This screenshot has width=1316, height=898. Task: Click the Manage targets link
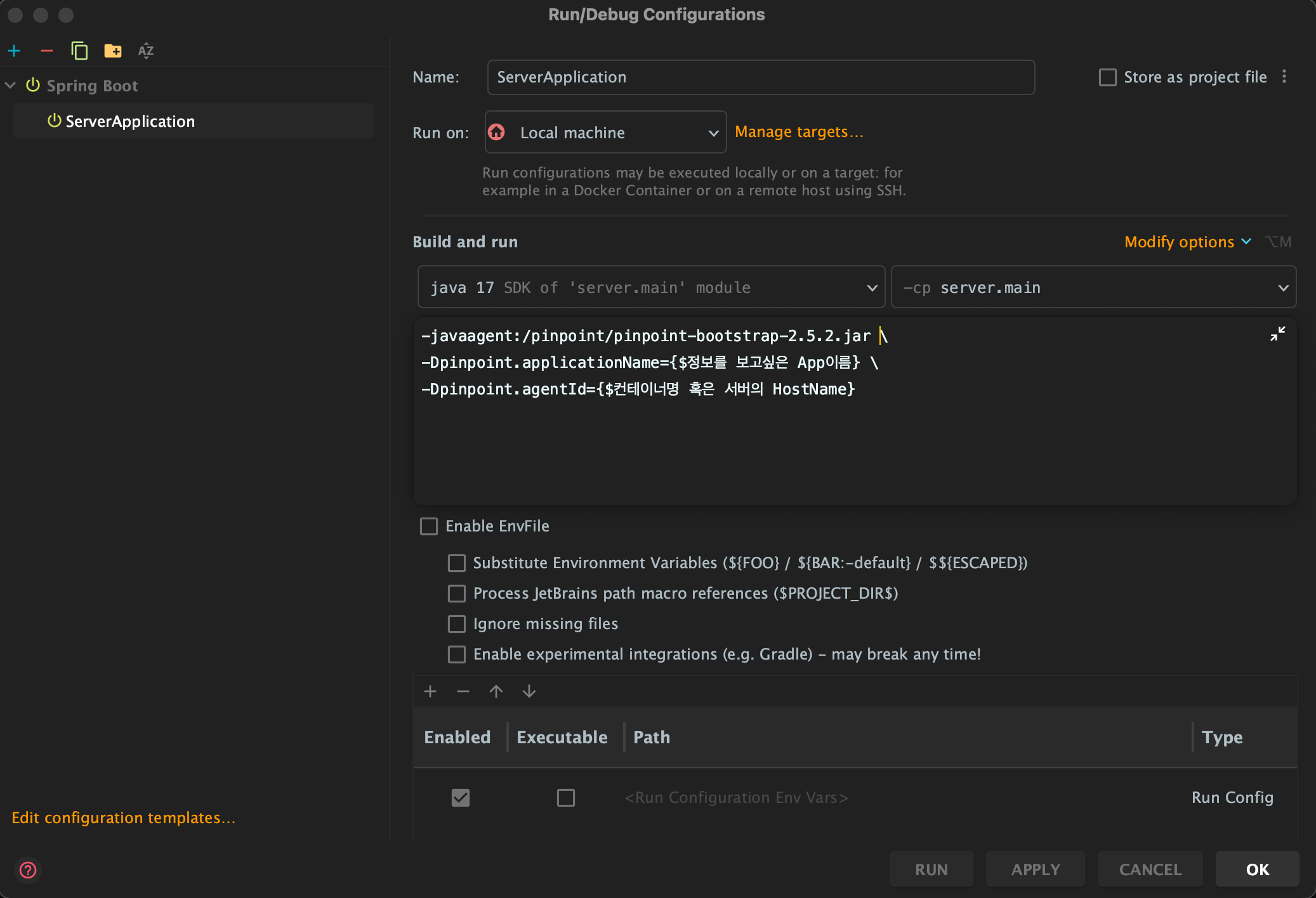point(799,132)
